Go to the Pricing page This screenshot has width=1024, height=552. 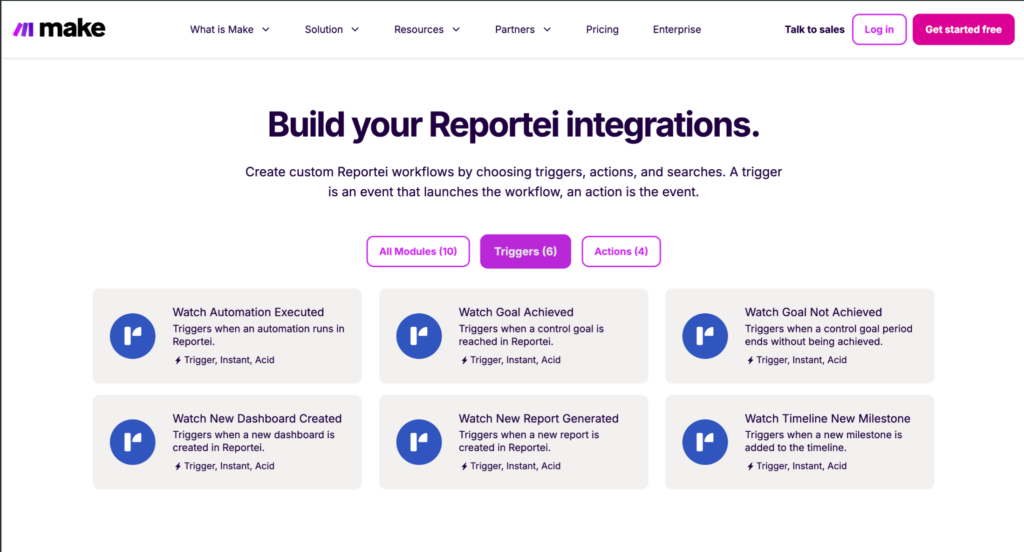tap(602, 29)
